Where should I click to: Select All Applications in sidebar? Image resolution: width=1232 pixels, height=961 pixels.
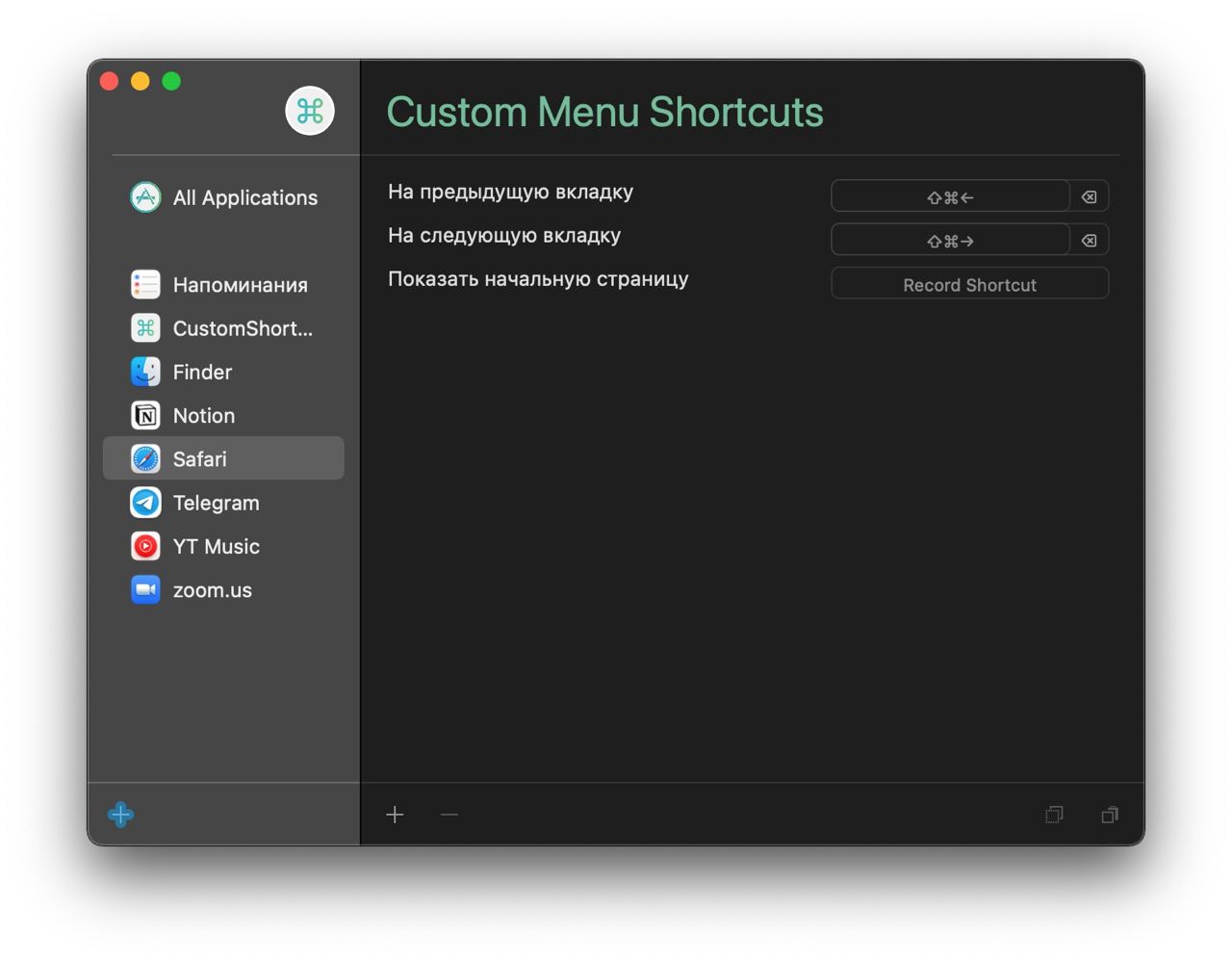(x=223, y=197)
